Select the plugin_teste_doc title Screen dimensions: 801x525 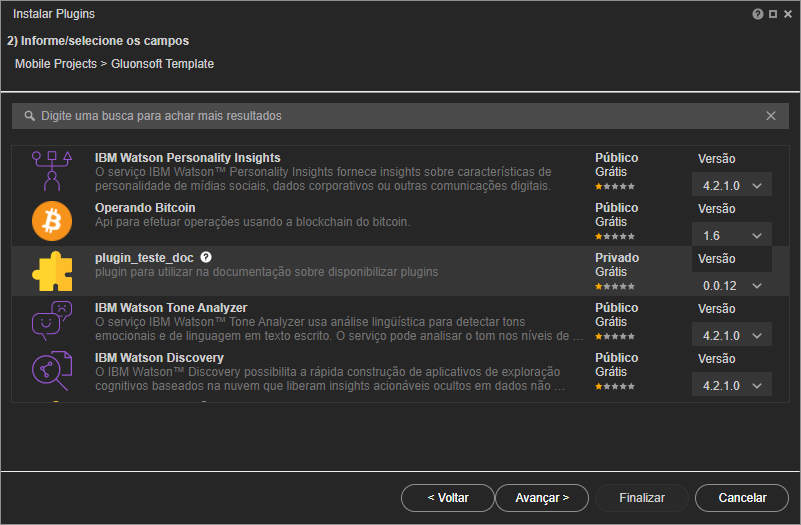coord(144,258)
